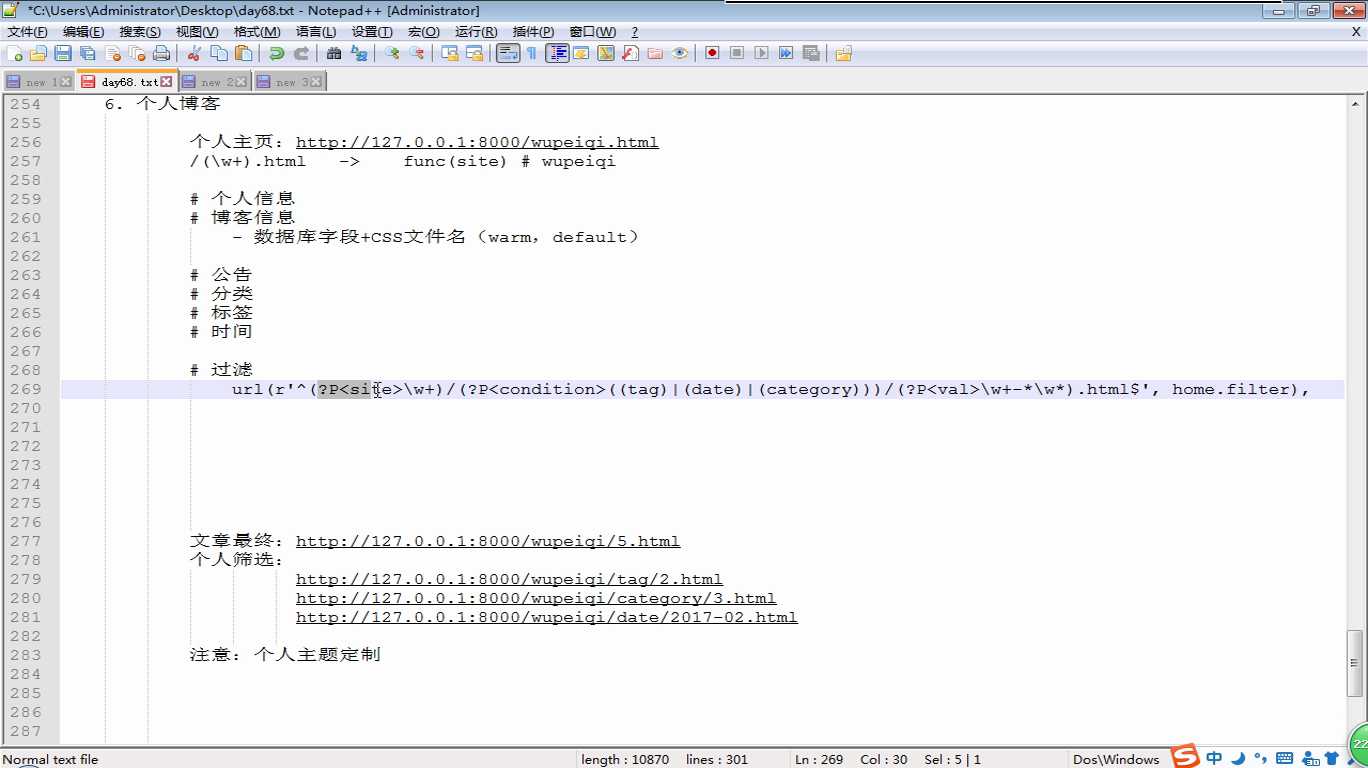Click the Save recorded macro icon
The width and height of the screenshot is (1368, 768).
811,53
